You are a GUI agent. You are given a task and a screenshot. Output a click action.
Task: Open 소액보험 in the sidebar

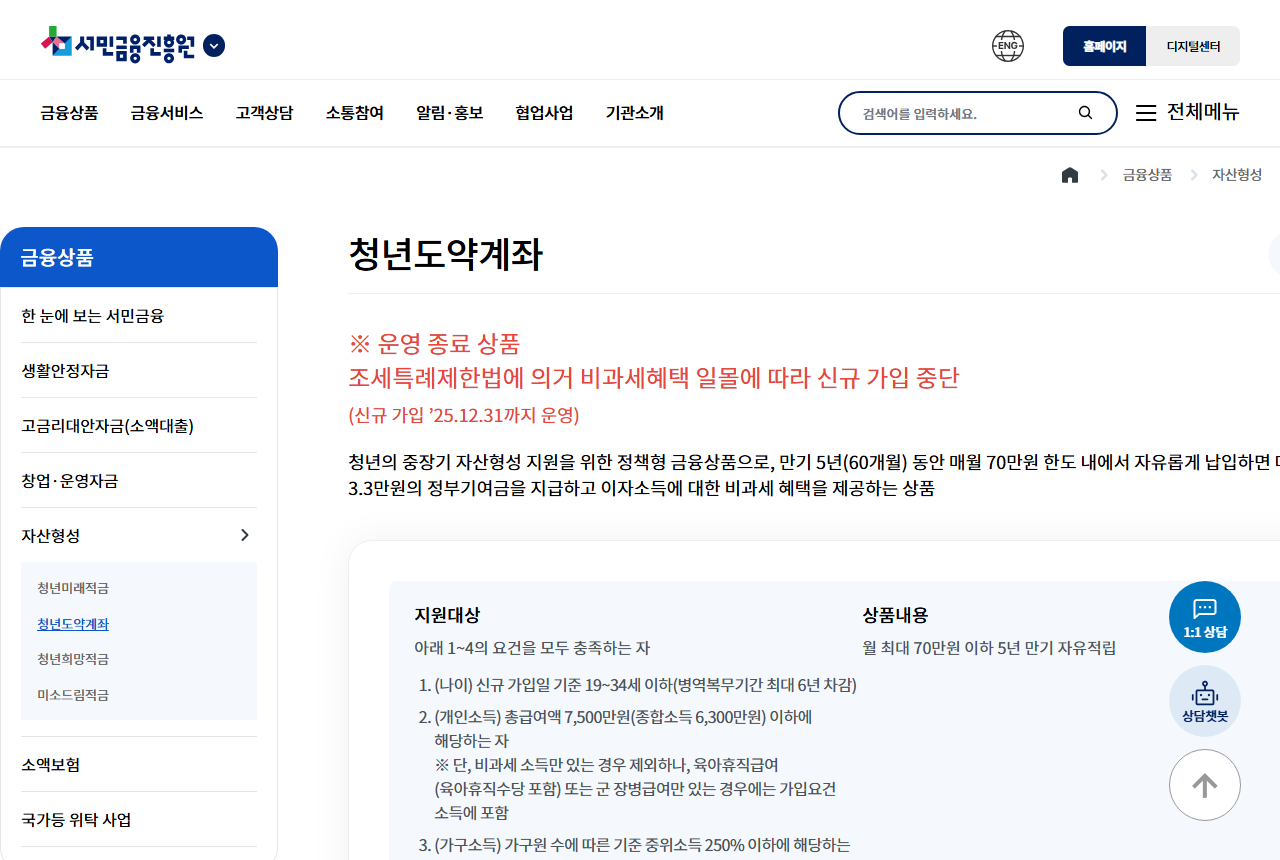click(x=139, y=765)
